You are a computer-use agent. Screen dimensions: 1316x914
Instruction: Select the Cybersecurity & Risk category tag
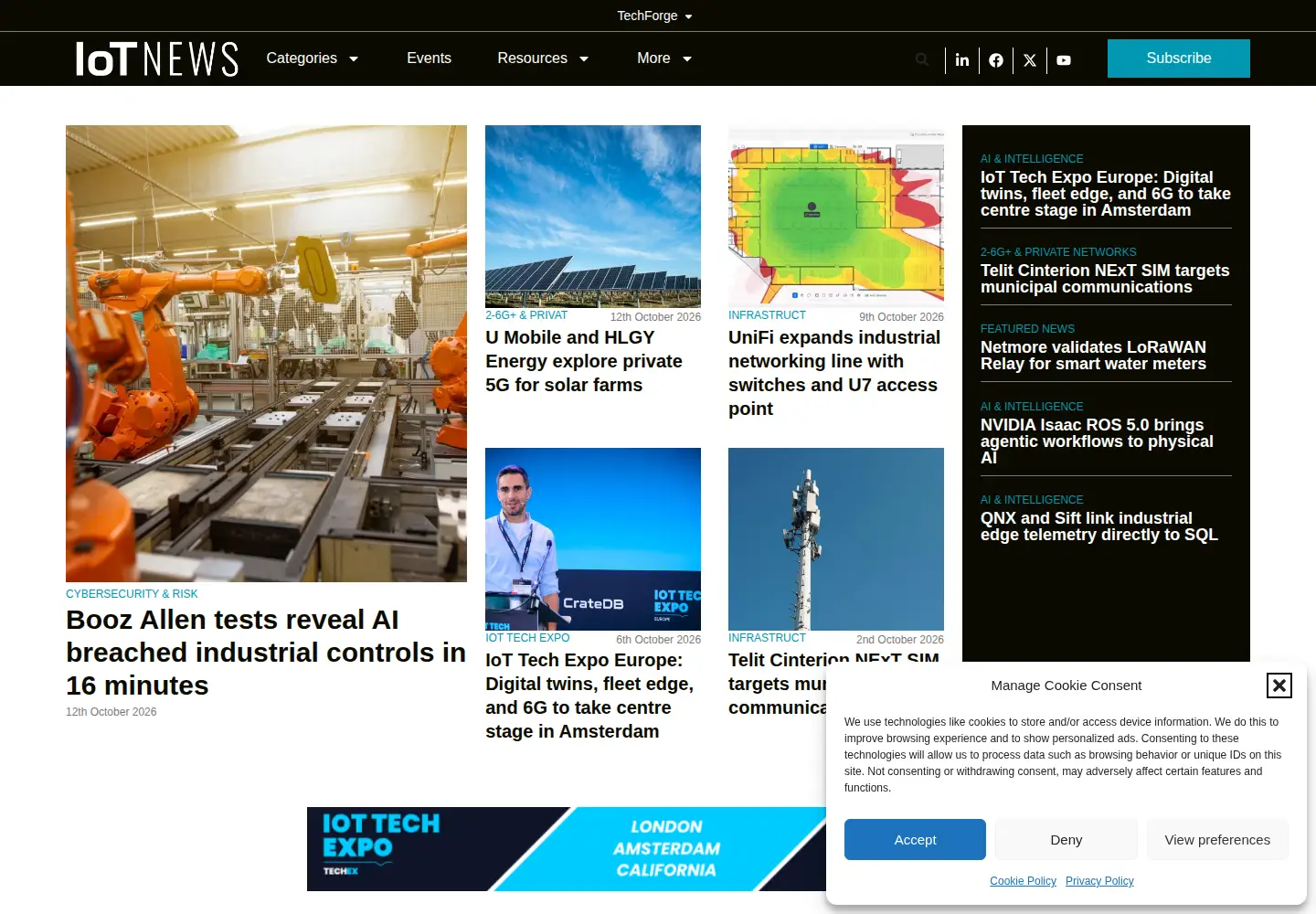tap(132, 594)
